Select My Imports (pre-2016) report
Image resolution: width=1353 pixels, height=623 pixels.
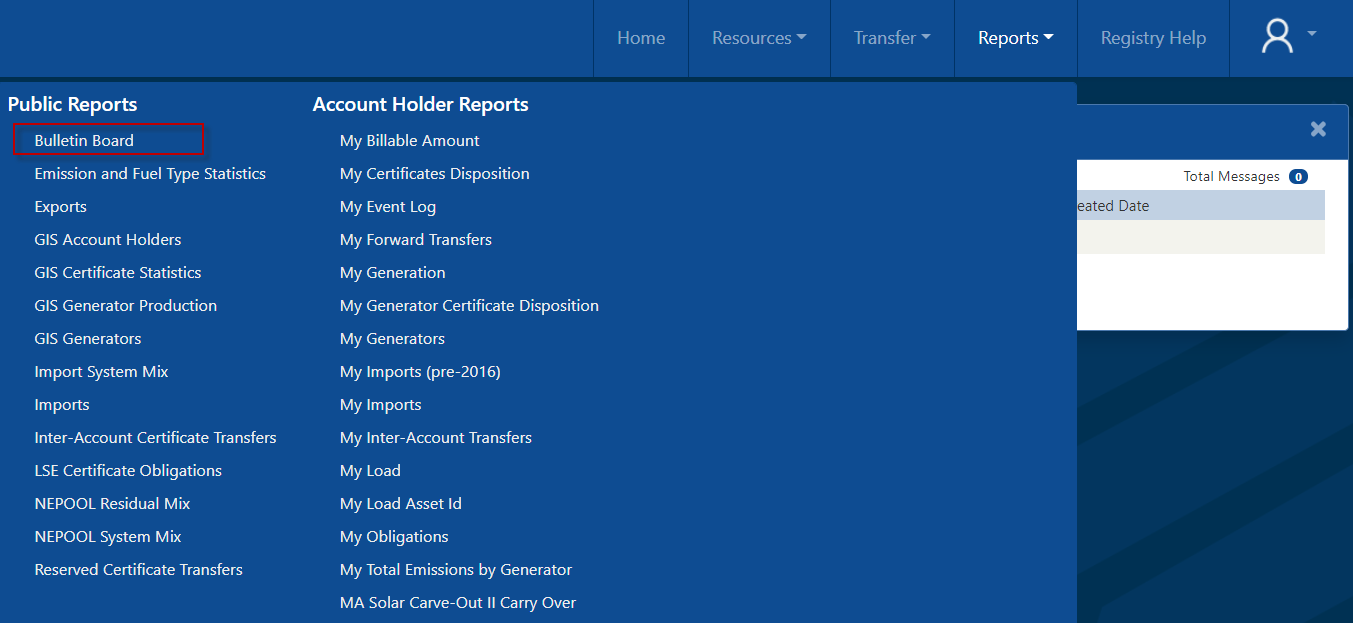420,372
